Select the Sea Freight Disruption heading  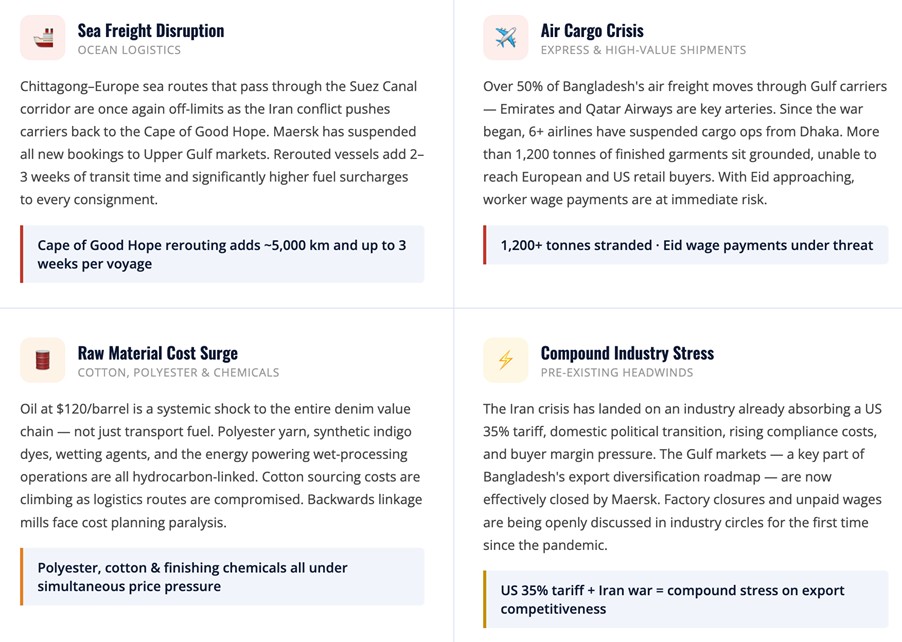tap(151, 30)
